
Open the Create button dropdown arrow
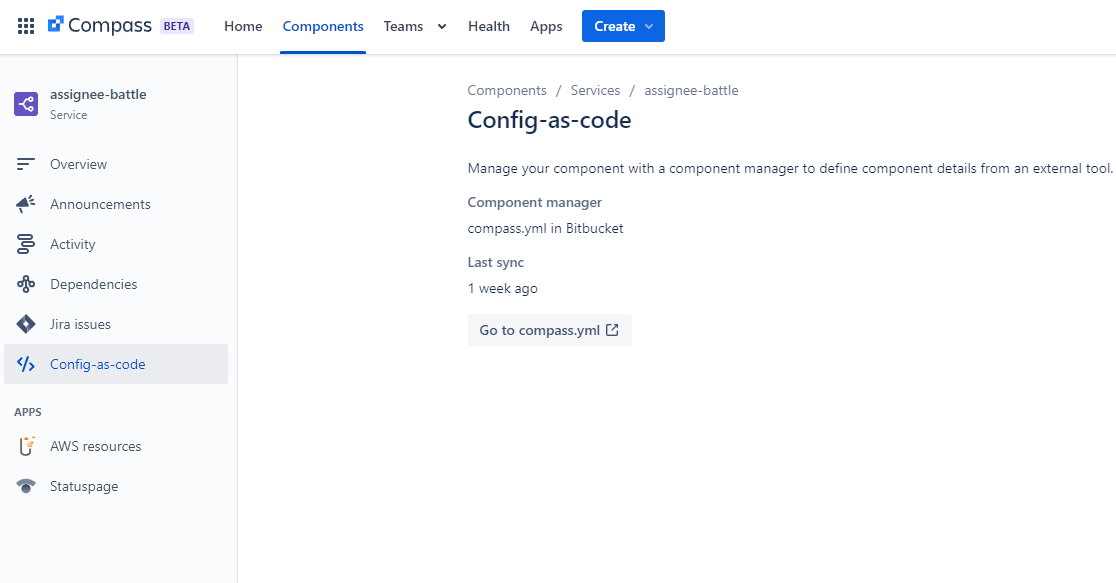point(649,26)
